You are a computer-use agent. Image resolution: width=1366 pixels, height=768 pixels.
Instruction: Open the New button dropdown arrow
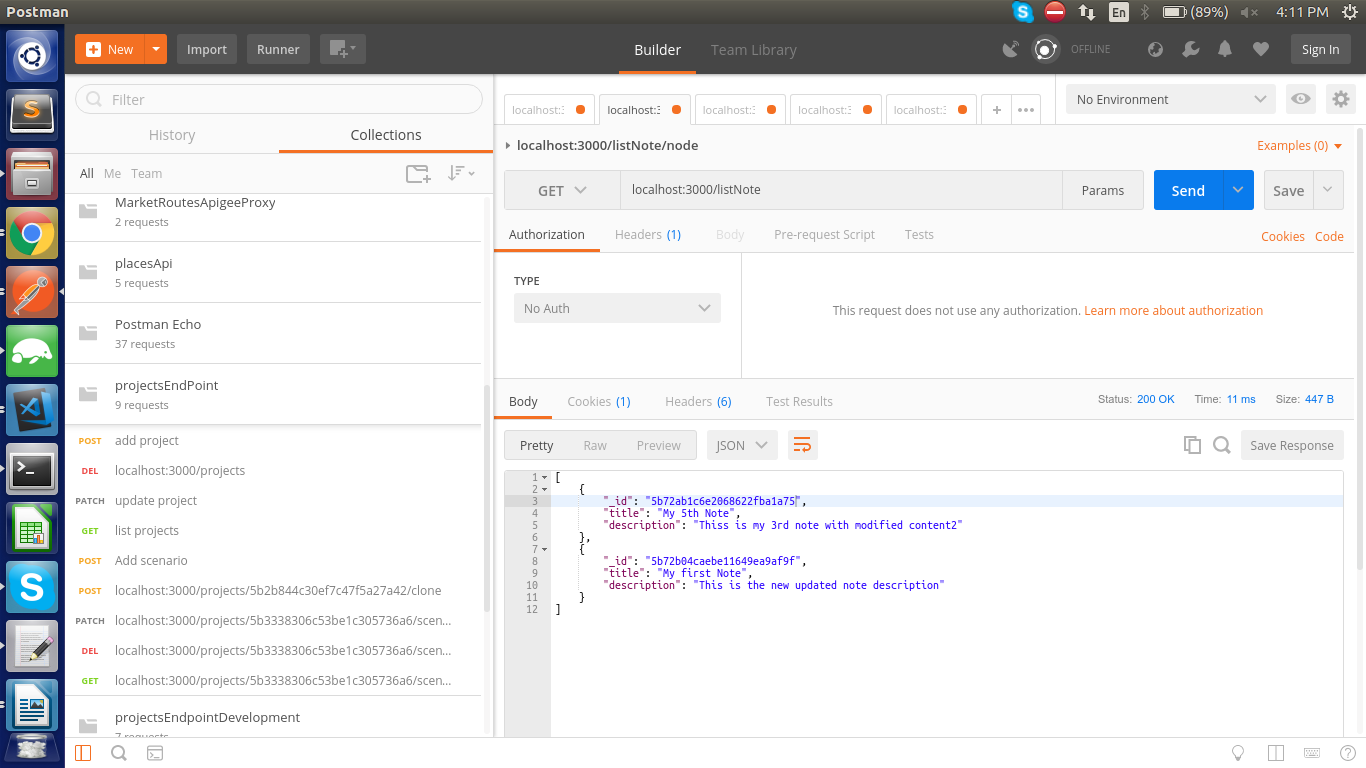click(x=156, y=49)
